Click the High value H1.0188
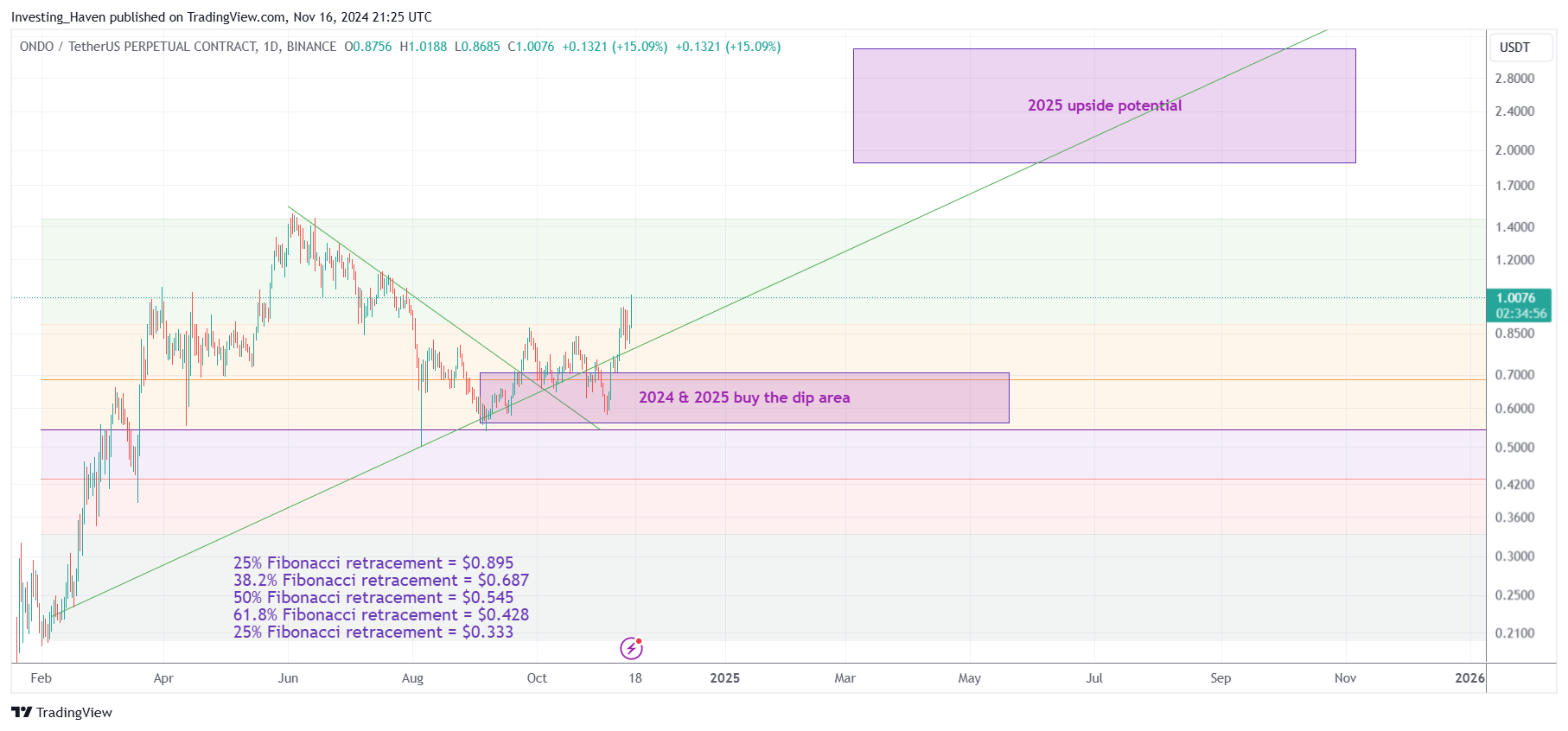The height and width of the screenshot is (731, 1568). (x=424, y=47)
